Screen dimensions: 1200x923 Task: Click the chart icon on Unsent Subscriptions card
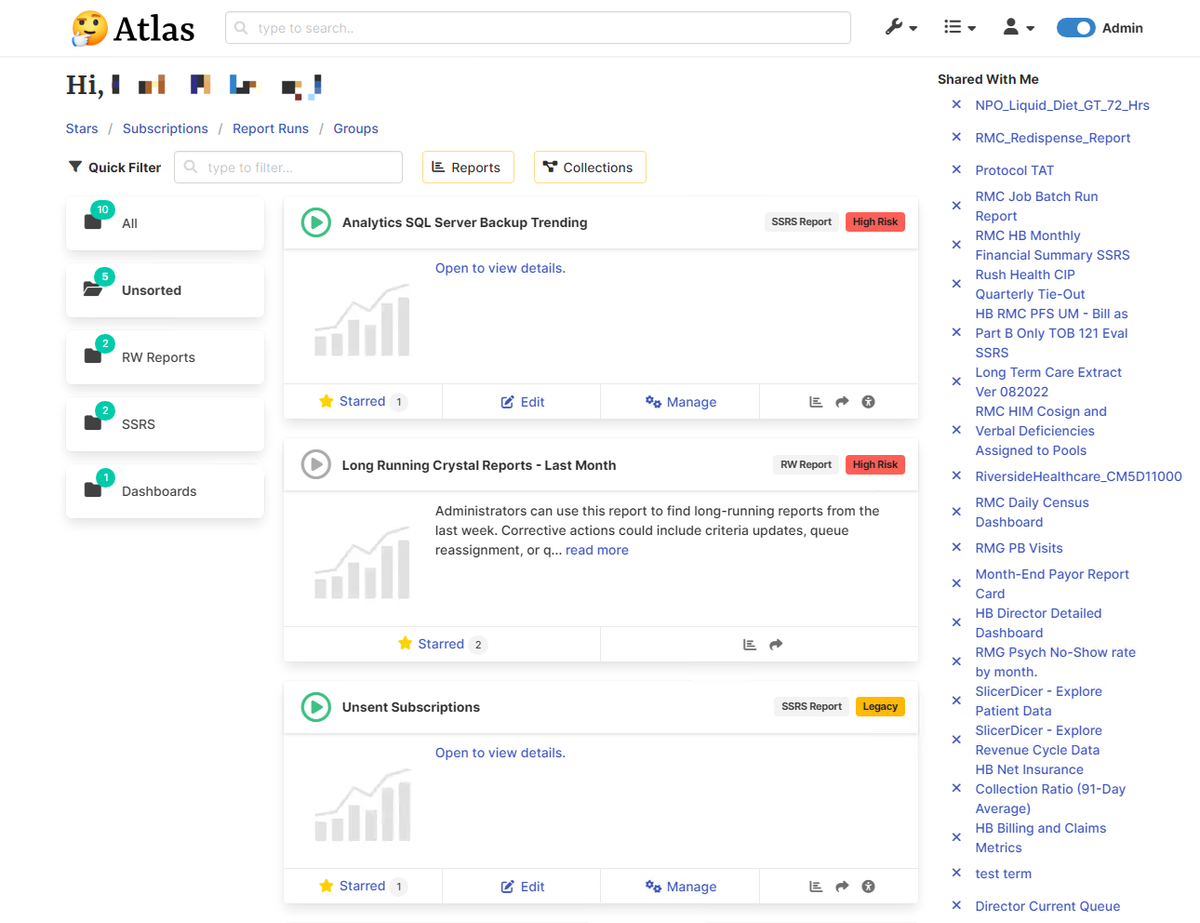click(816, 886)
